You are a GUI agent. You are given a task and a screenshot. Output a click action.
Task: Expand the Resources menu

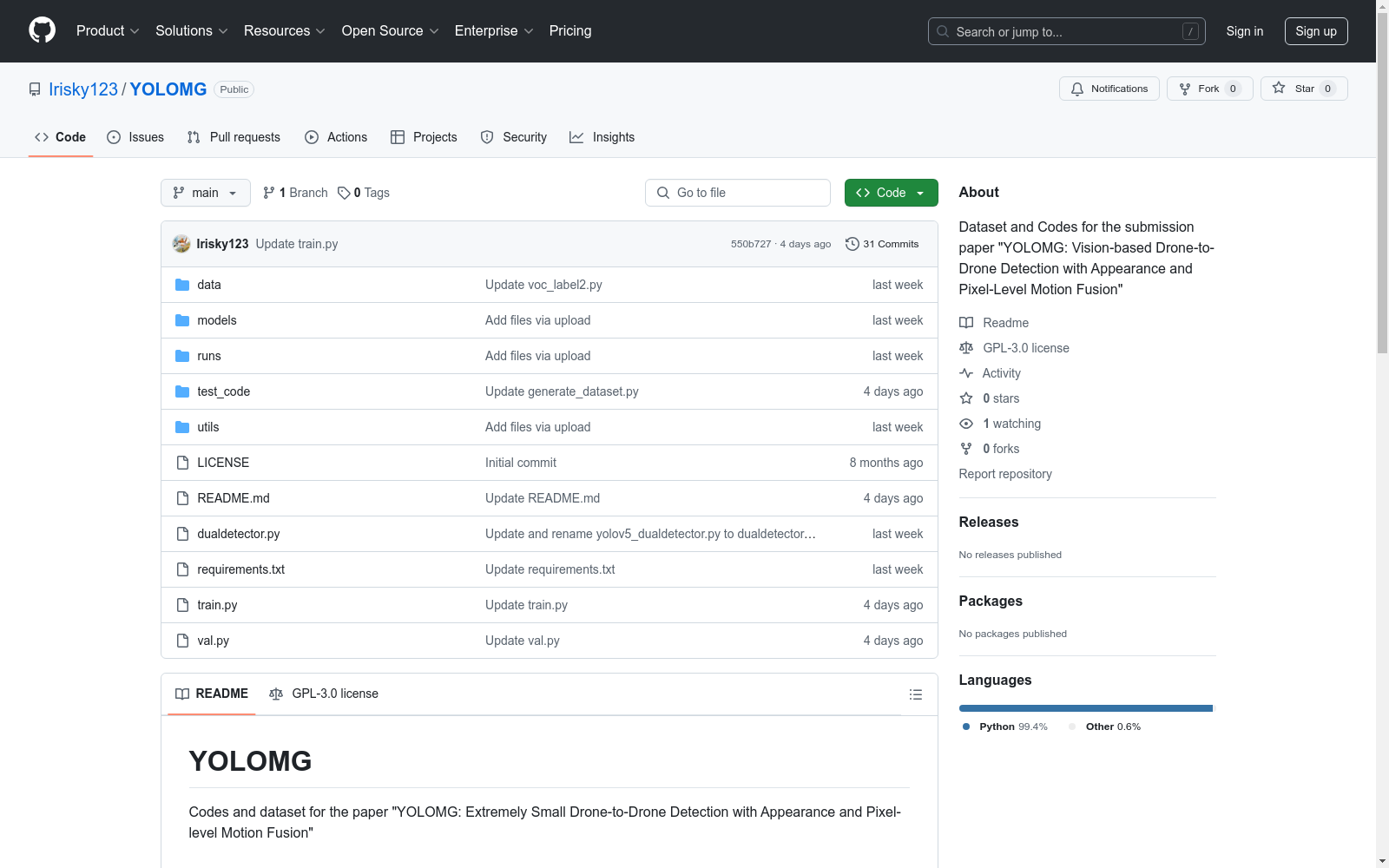point(285,30)
